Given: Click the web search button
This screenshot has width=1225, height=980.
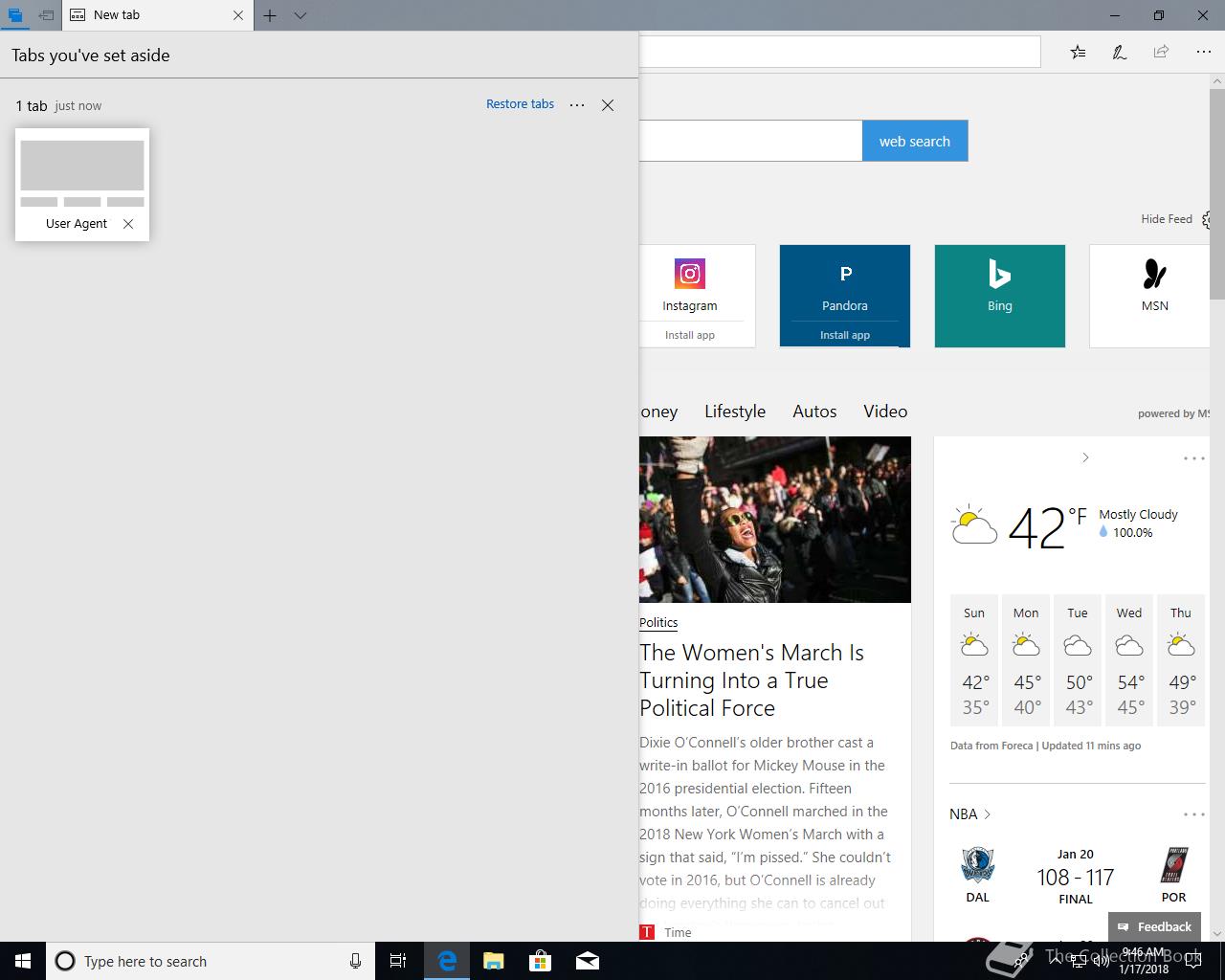Looking at the screenshot, I should click(x=915, y=141).
